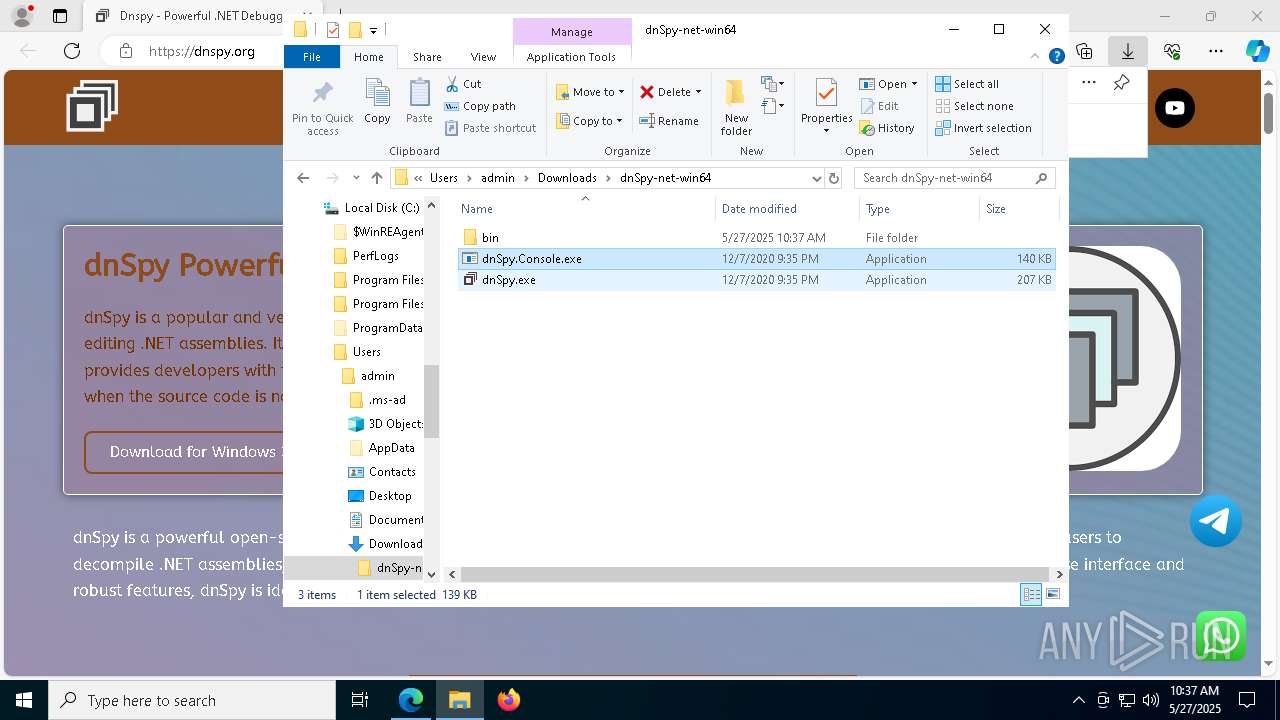The width and height of the screenshot is (1280, 720).
Task: Click Select none in ribbon
Action: tap(974, 106)
